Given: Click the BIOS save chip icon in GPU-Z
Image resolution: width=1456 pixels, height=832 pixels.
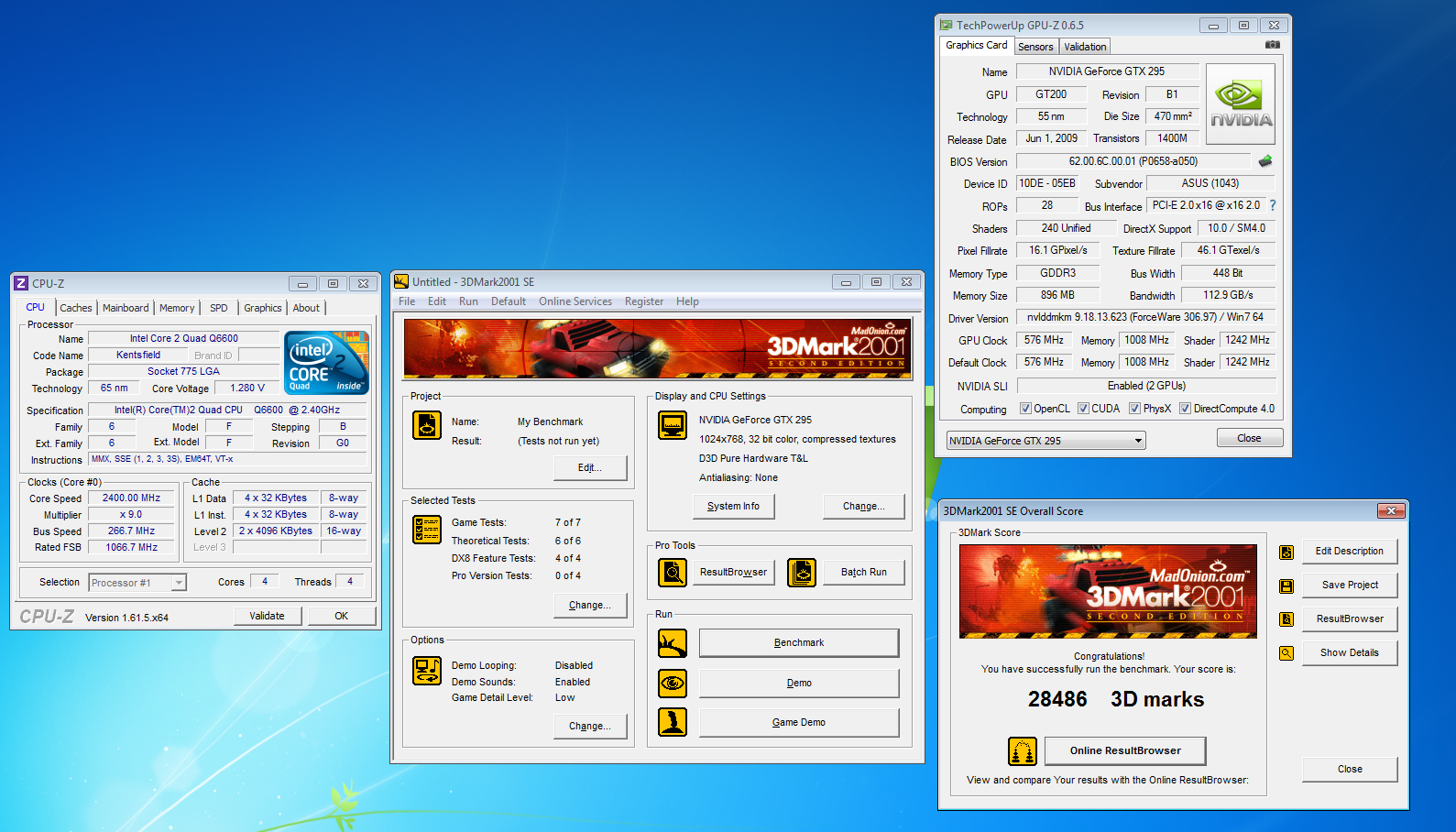Looking at the screenshot, I should (1265, 161).
